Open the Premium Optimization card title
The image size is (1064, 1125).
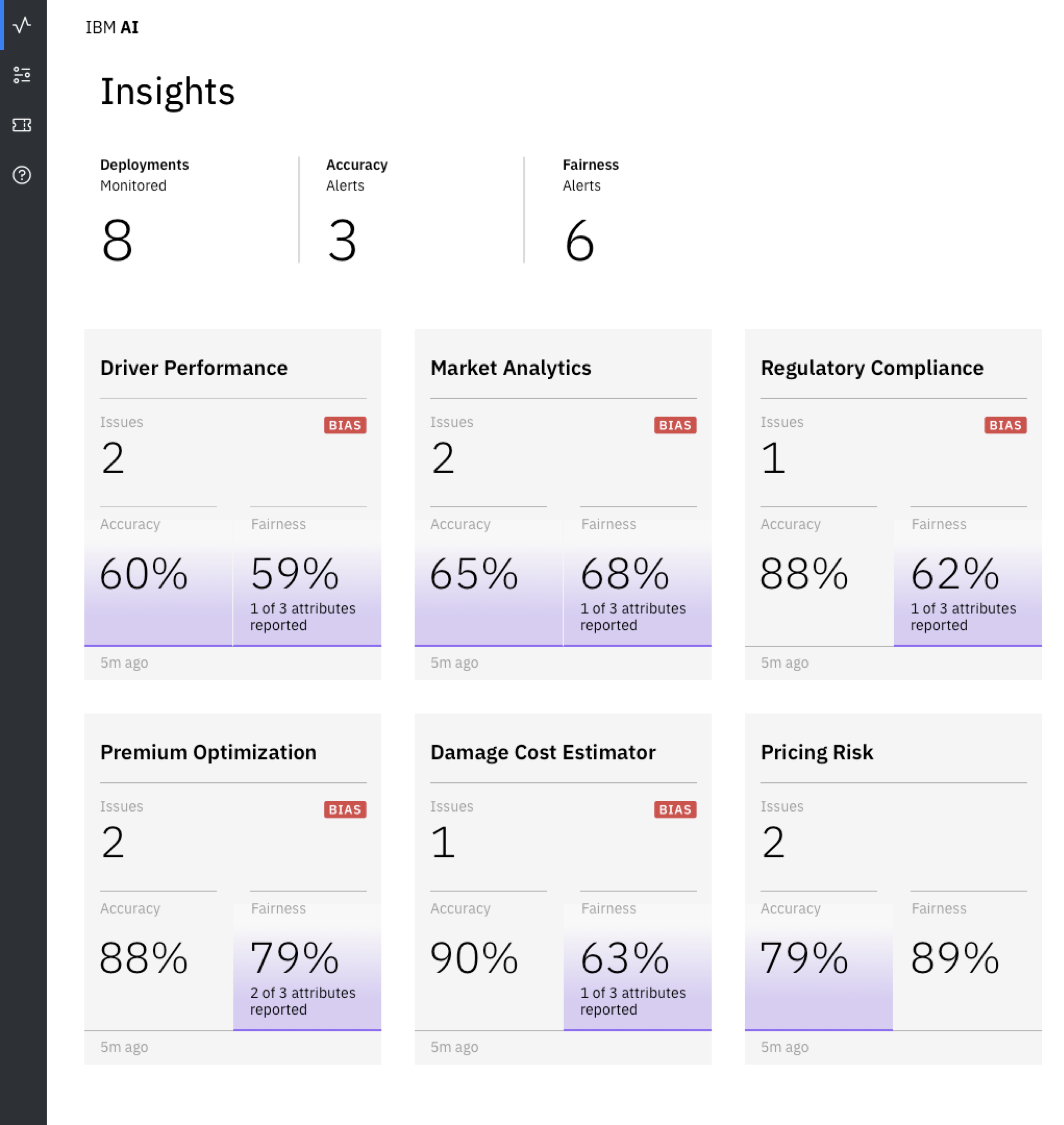point(208,752)
